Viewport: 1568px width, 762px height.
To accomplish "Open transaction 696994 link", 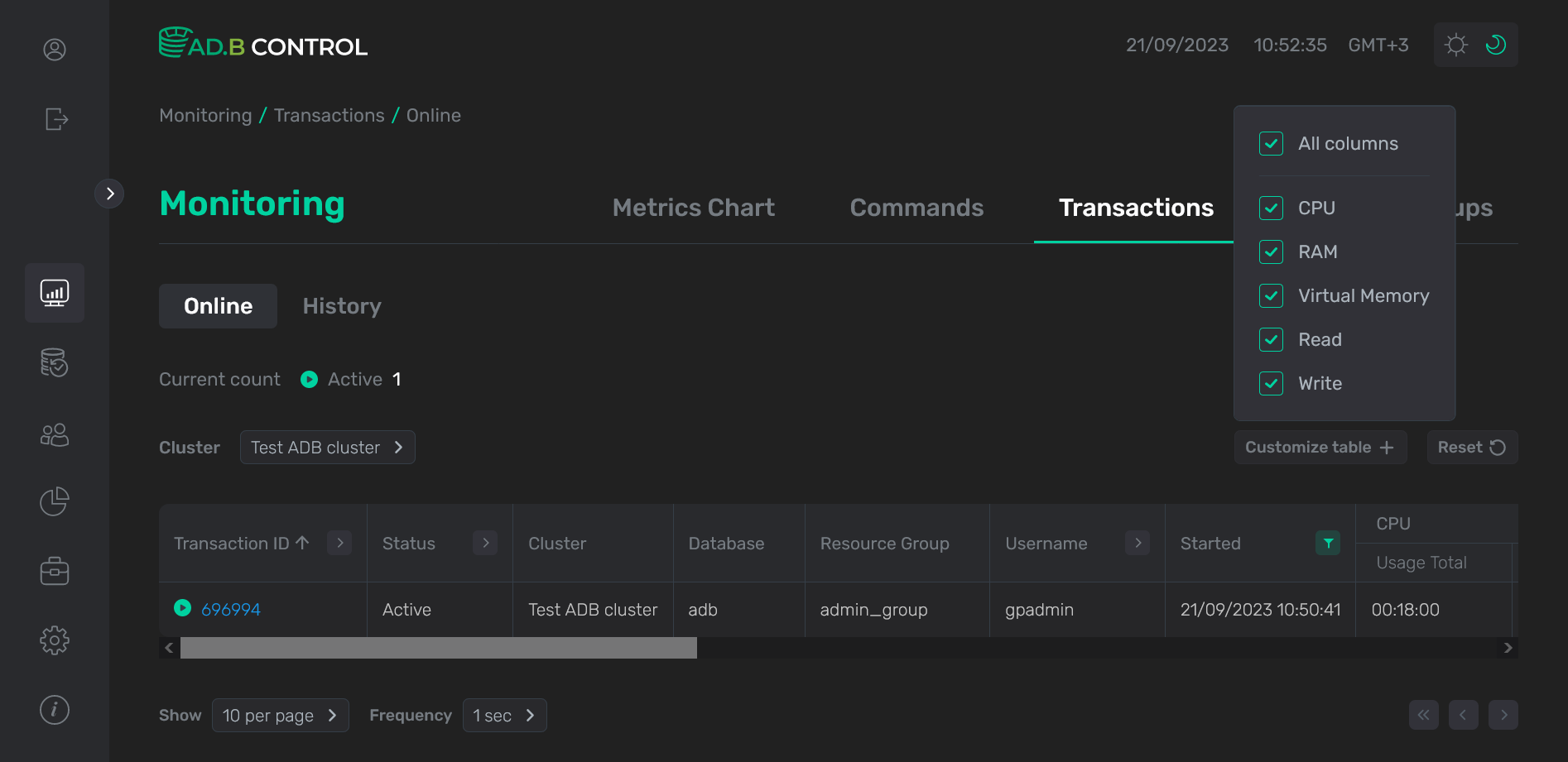I will (231, 610).
